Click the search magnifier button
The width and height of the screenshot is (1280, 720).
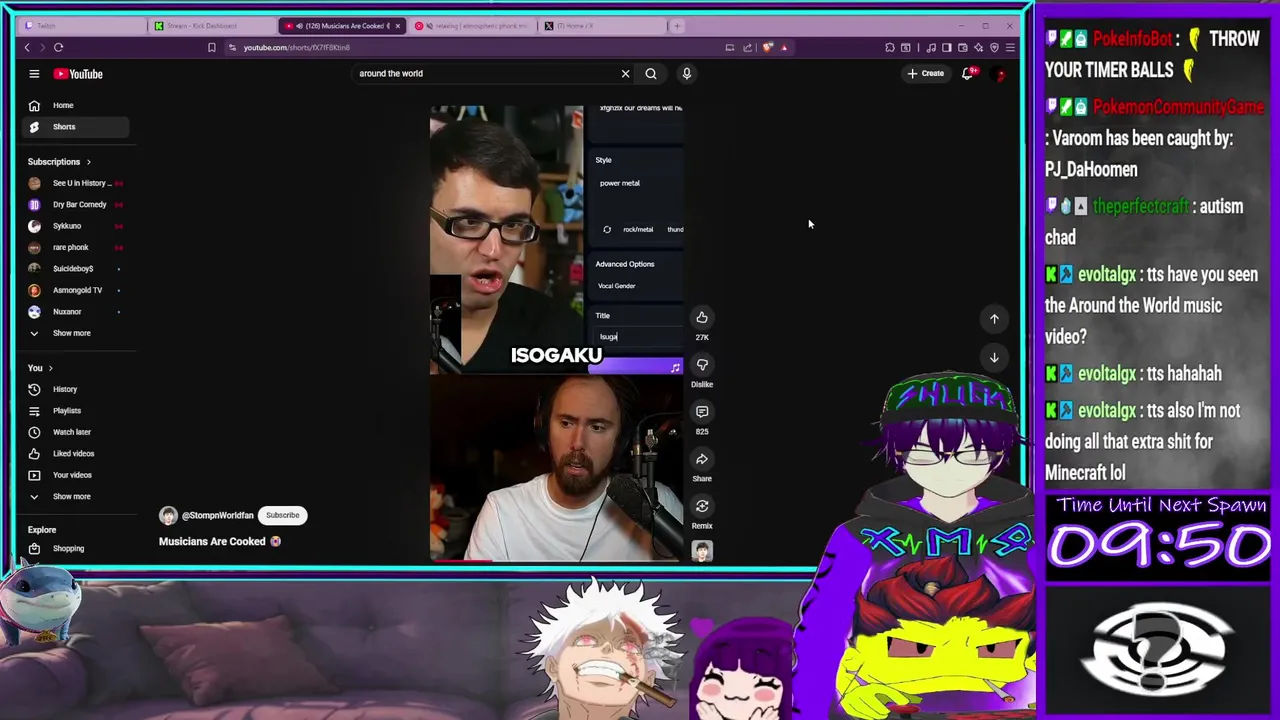(x=651, y=73)
